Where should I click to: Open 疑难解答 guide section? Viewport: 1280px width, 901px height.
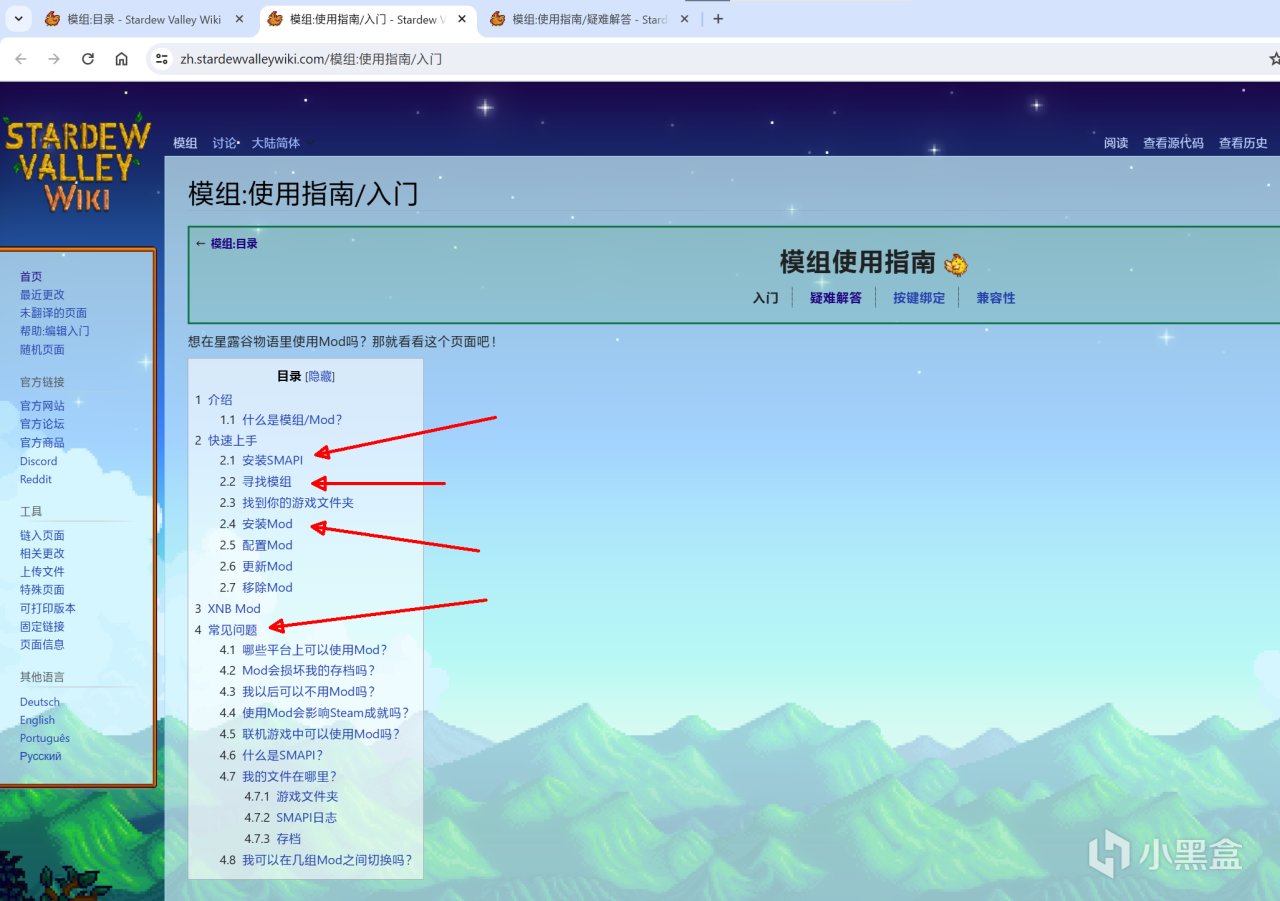tap(835, 298)
